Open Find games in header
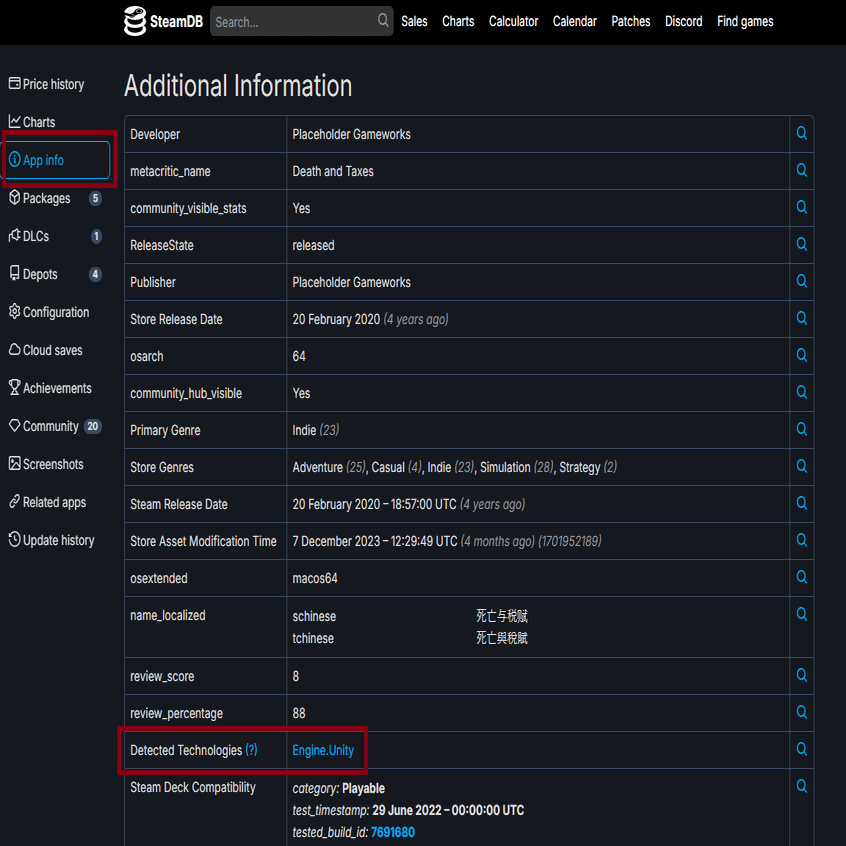 [x=745, y=22]
